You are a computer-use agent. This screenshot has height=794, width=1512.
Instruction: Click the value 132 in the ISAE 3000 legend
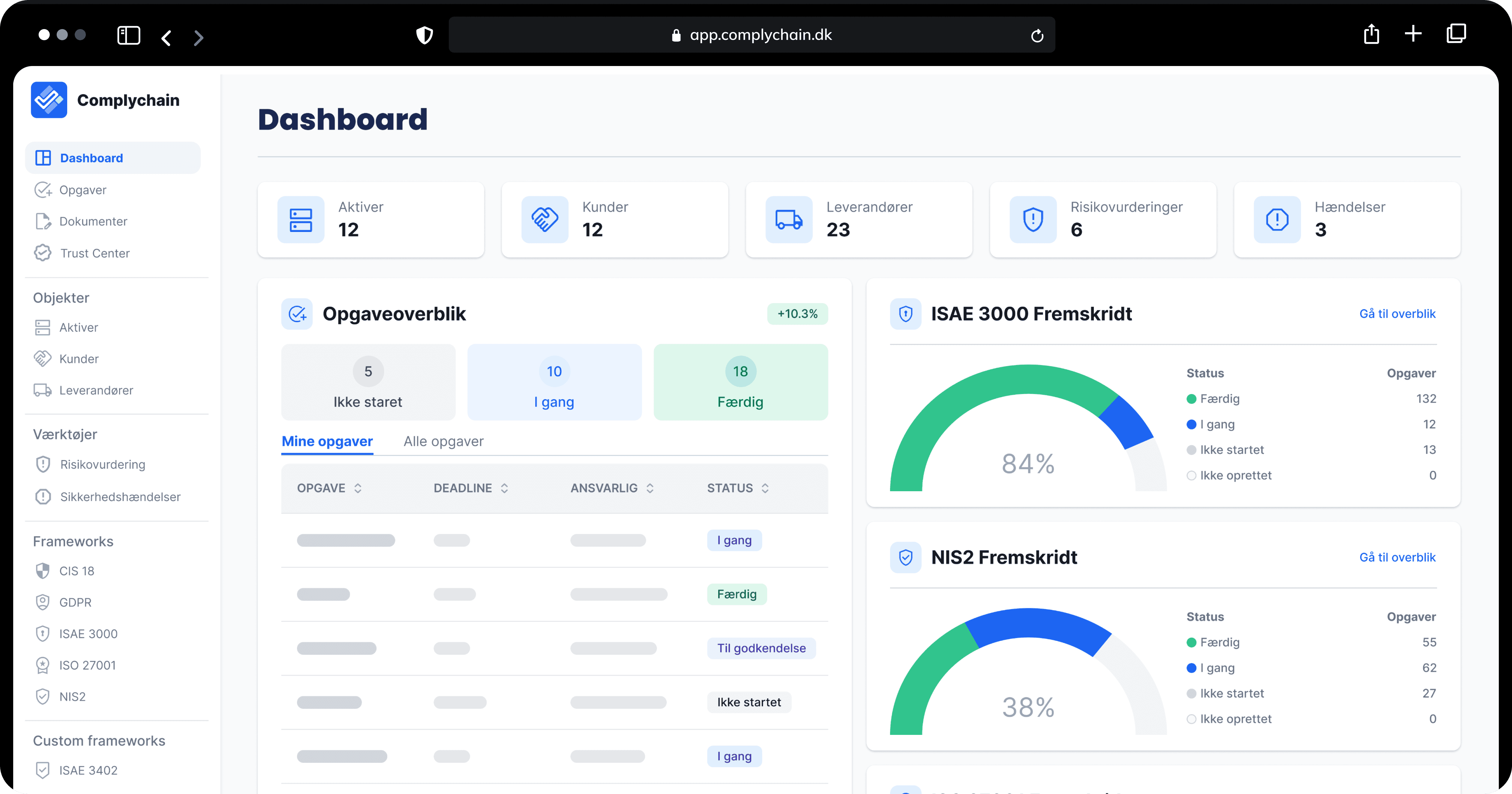coord(1426,399)
